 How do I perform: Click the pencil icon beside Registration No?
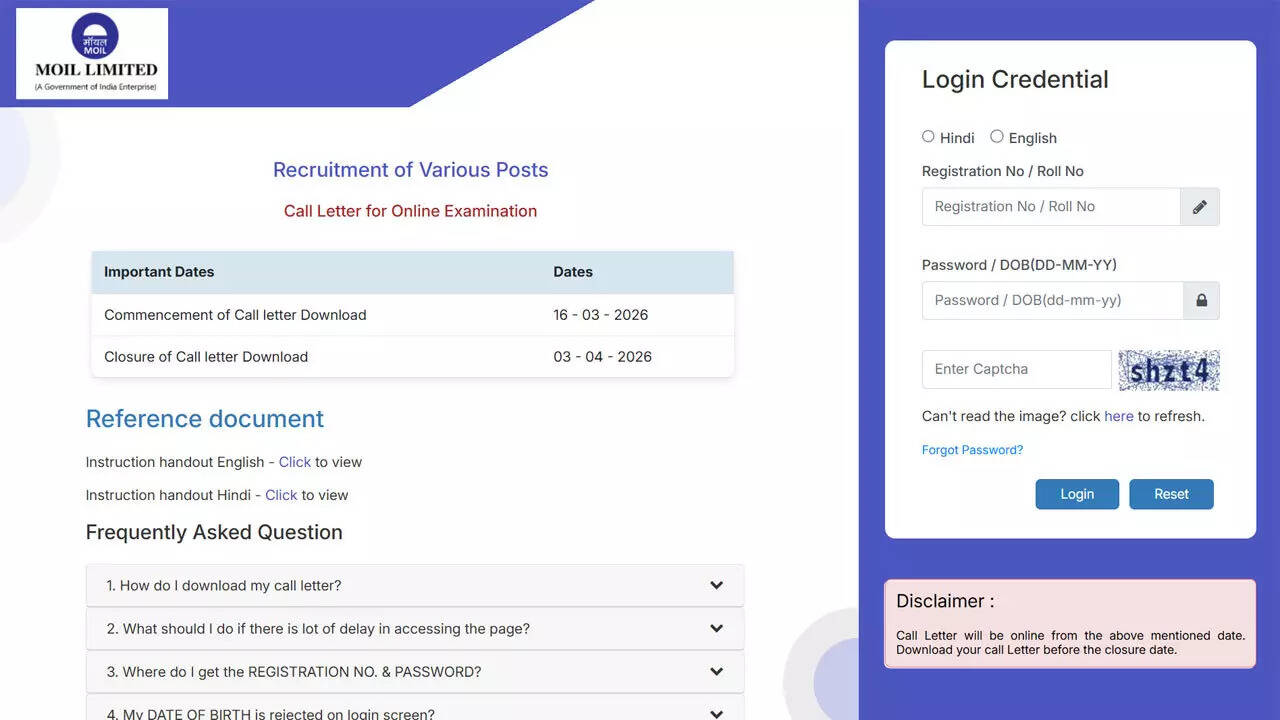pyautogui.click(x=1199, y=207)
